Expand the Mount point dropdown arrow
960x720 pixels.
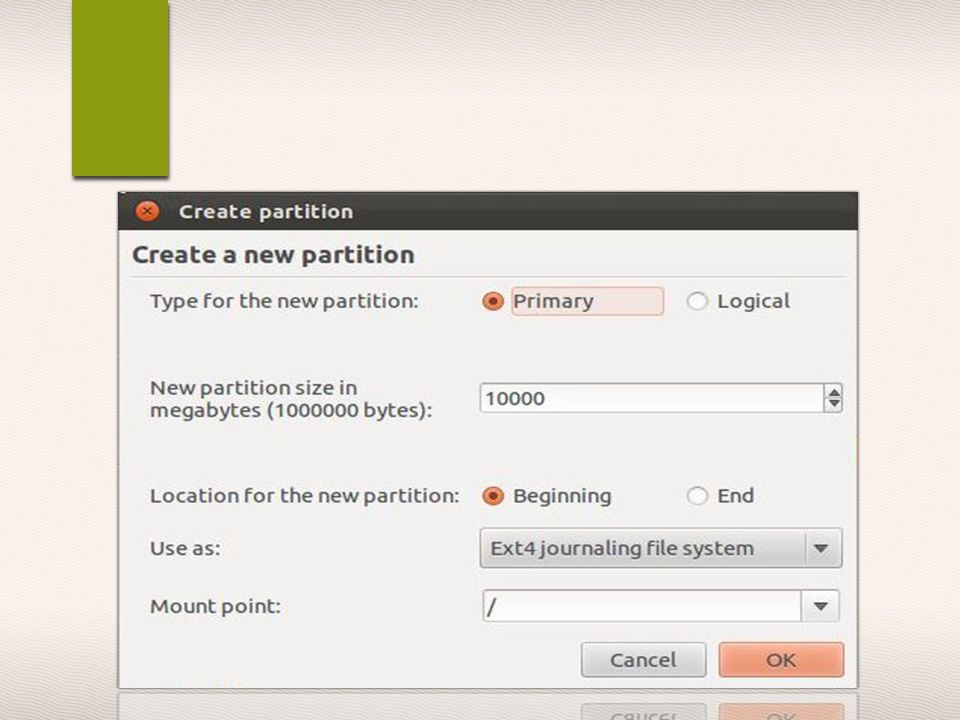coord(820,606)
